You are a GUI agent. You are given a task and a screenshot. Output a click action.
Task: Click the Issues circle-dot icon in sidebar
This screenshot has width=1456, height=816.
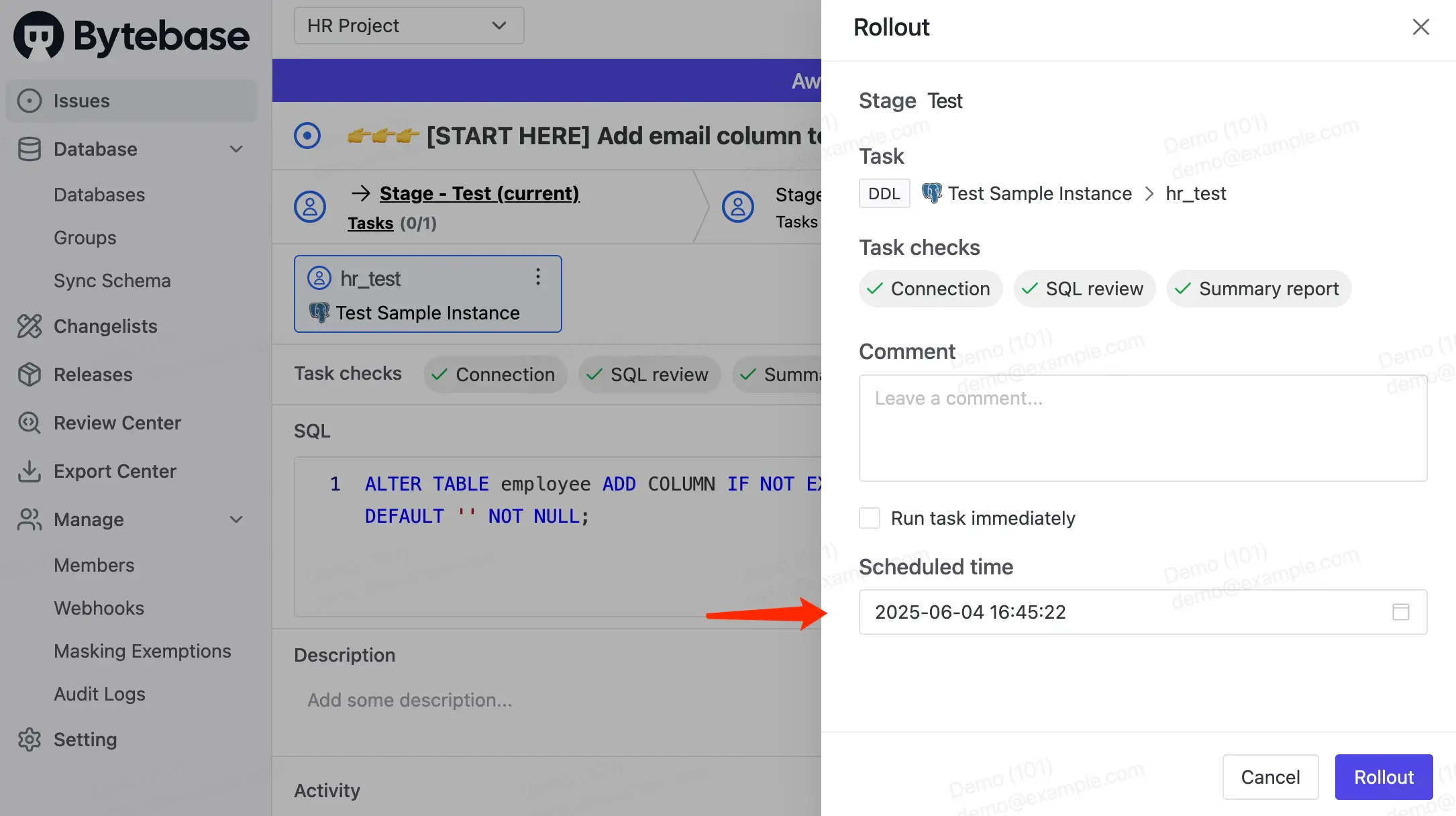pos(30,101)
